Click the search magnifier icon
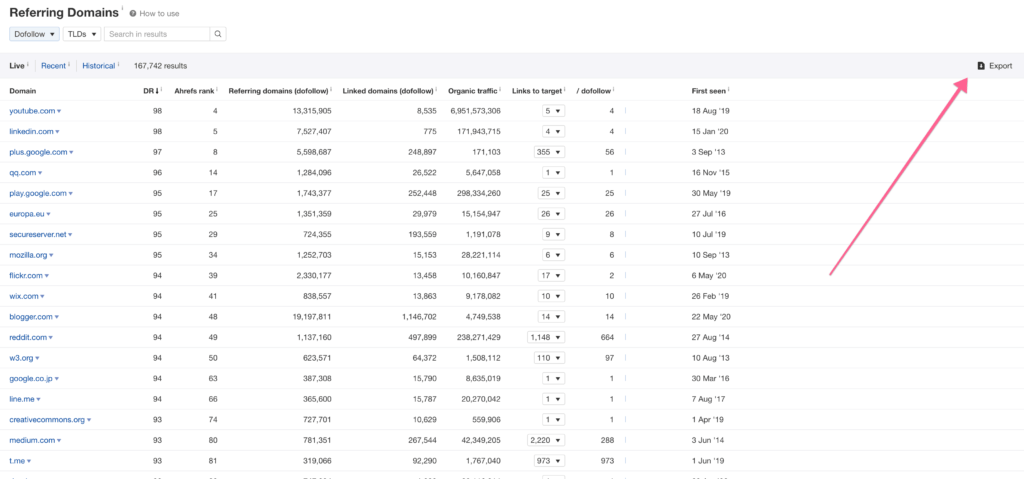Viewport: 1024px width, 479px height. (218, 34)
